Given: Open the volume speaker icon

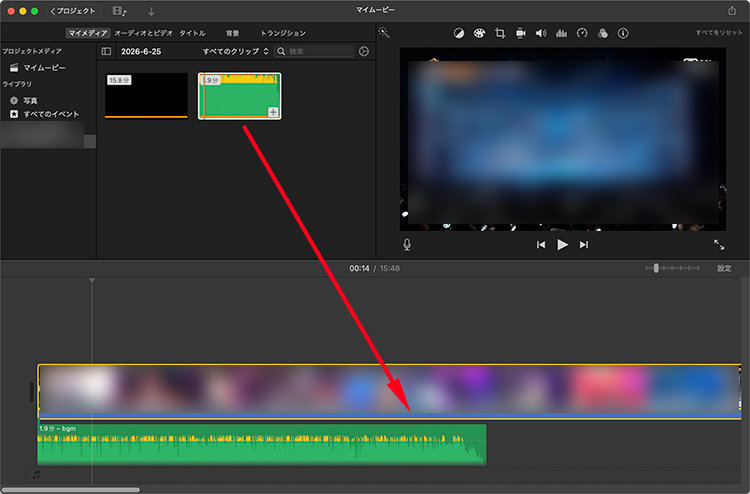Looking at the screenshot, I should [541, 33].
